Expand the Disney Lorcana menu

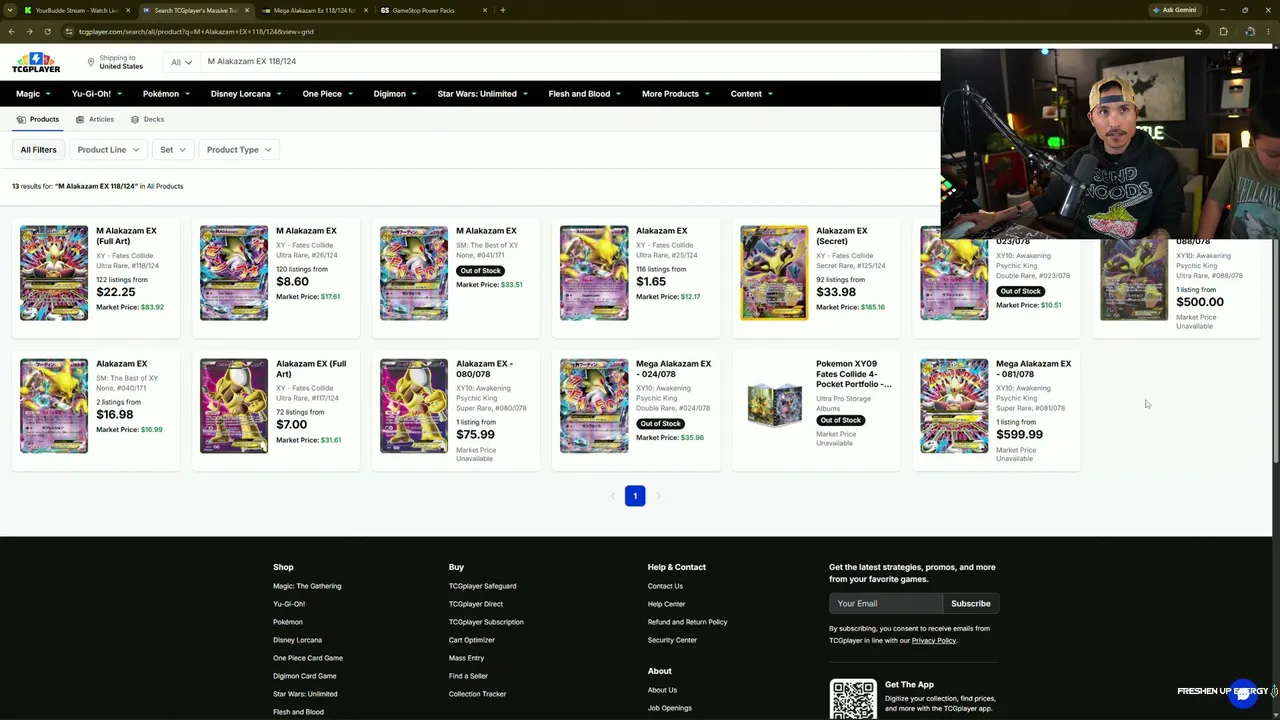coord(246,94)
